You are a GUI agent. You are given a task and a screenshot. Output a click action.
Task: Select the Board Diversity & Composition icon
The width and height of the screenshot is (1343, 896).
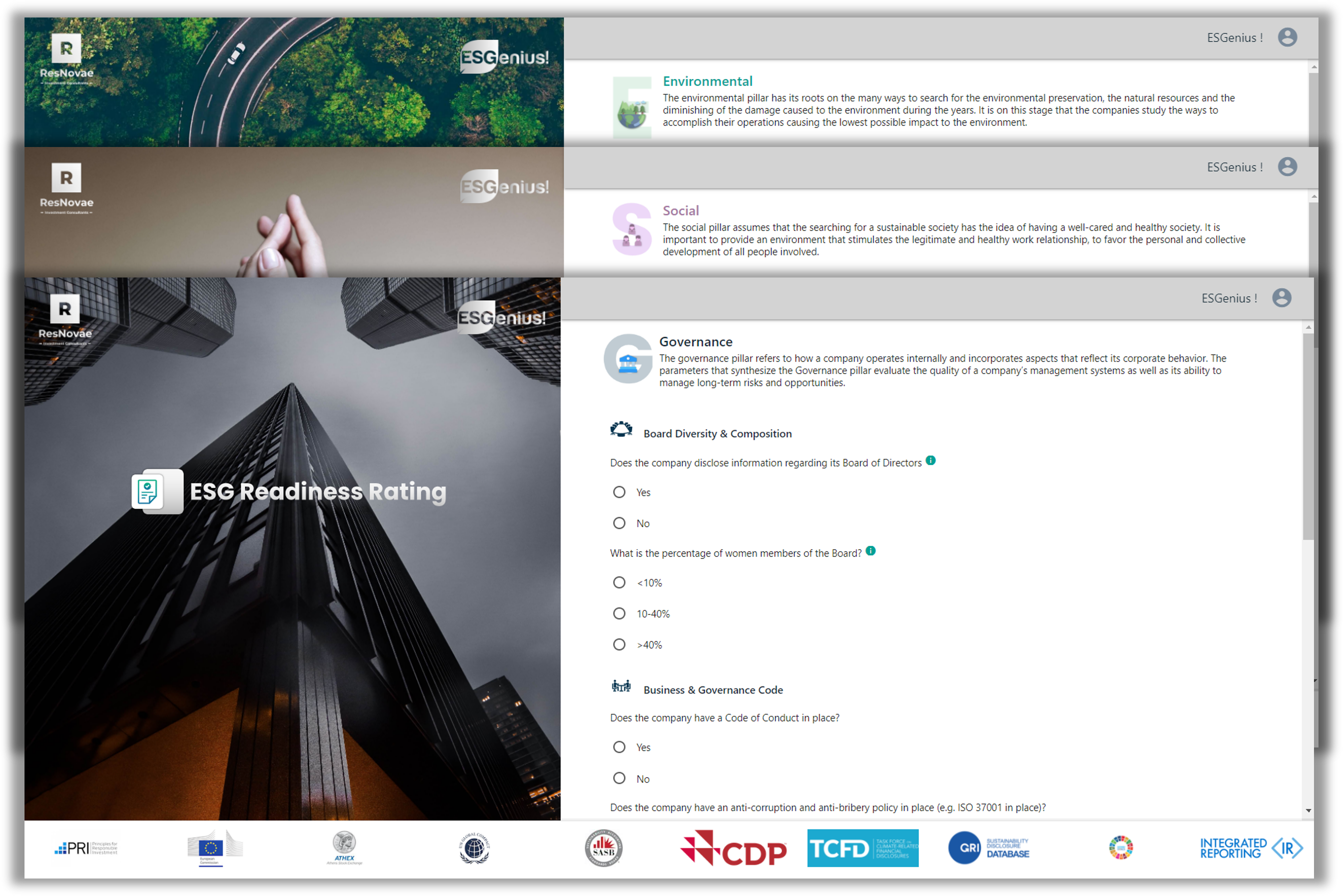tap(621, 429)
